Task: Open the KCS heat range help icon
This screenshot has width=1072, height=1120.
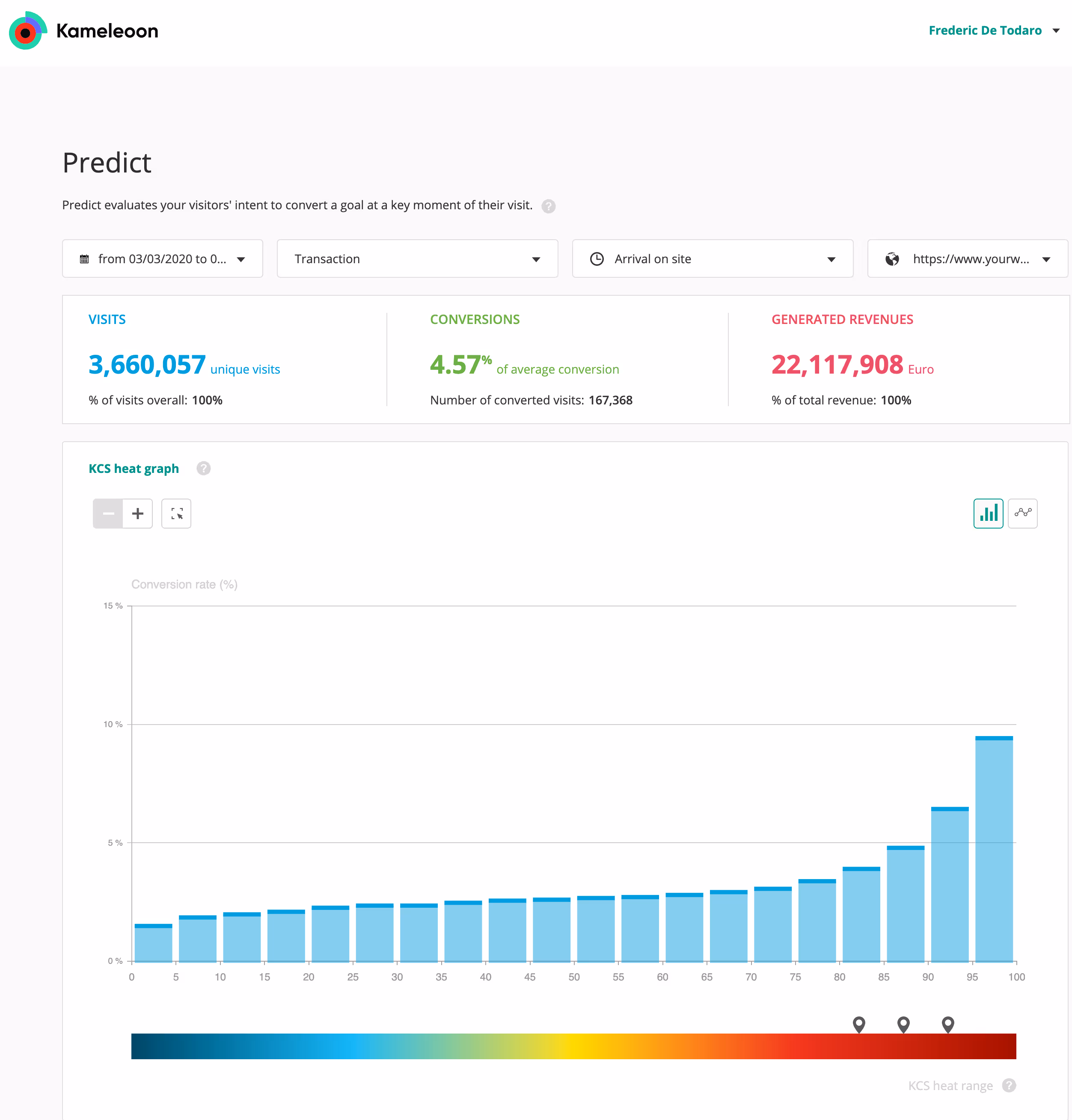Action: point(1009,1085)
